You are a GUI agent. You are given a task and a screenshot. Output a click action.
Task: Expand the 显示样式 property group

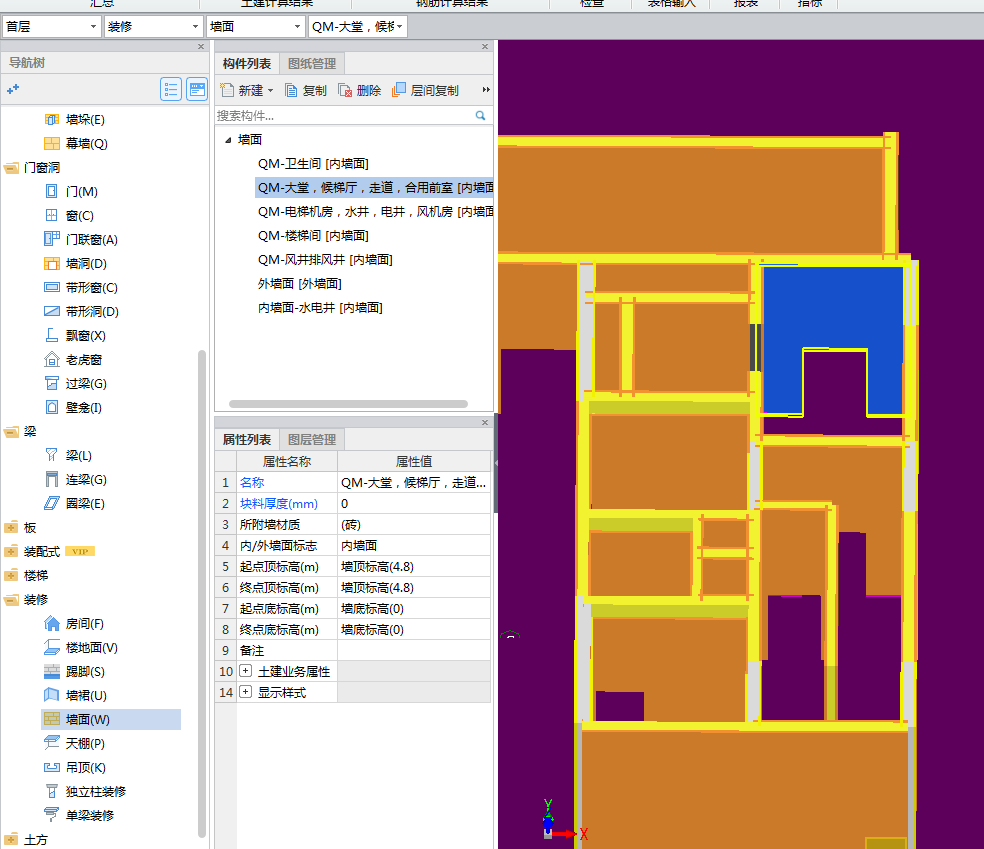[245, 692]
